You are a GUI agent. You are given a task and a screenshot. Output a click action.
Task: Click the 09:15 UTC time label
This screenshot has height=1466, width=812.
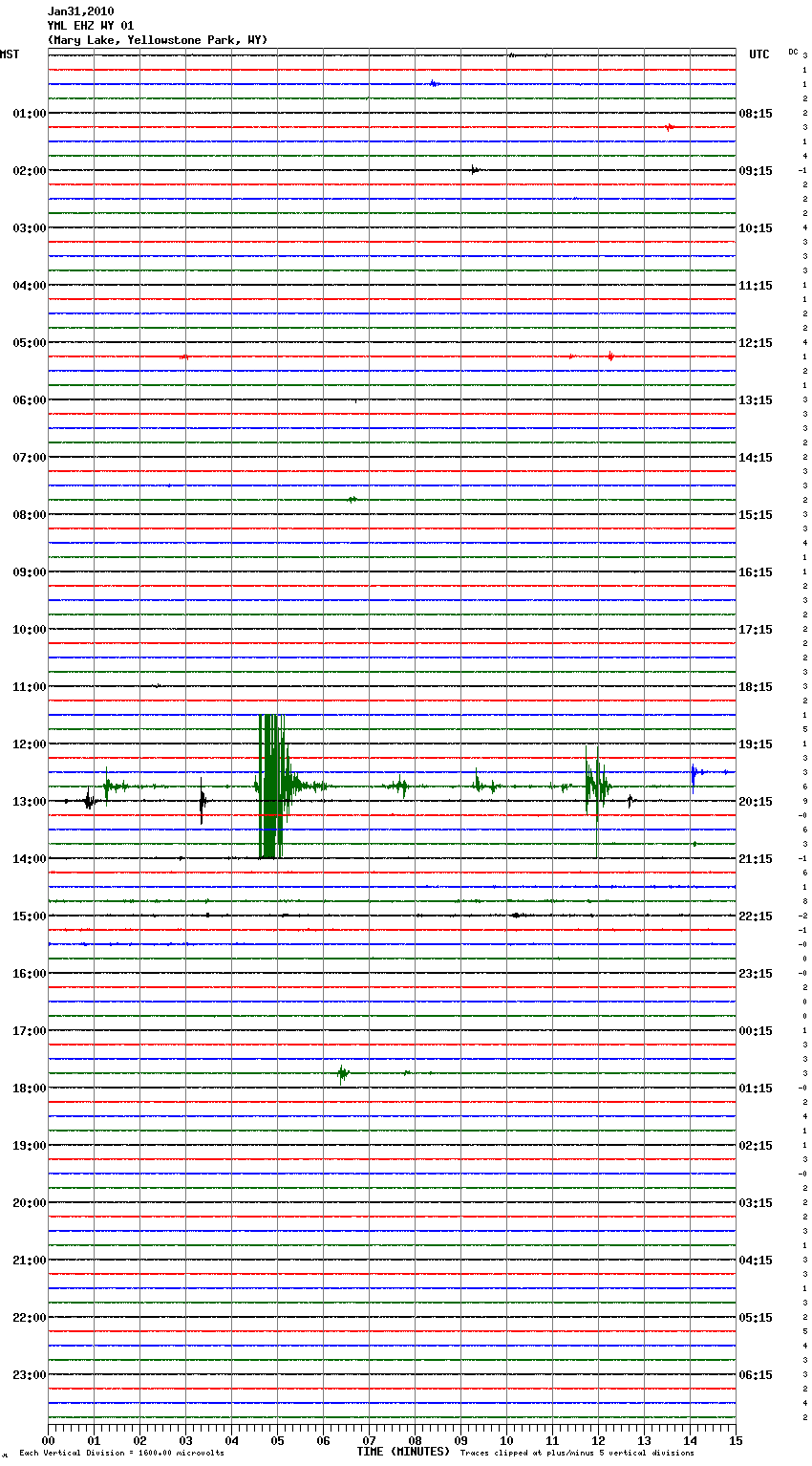[x=756, y=171]
